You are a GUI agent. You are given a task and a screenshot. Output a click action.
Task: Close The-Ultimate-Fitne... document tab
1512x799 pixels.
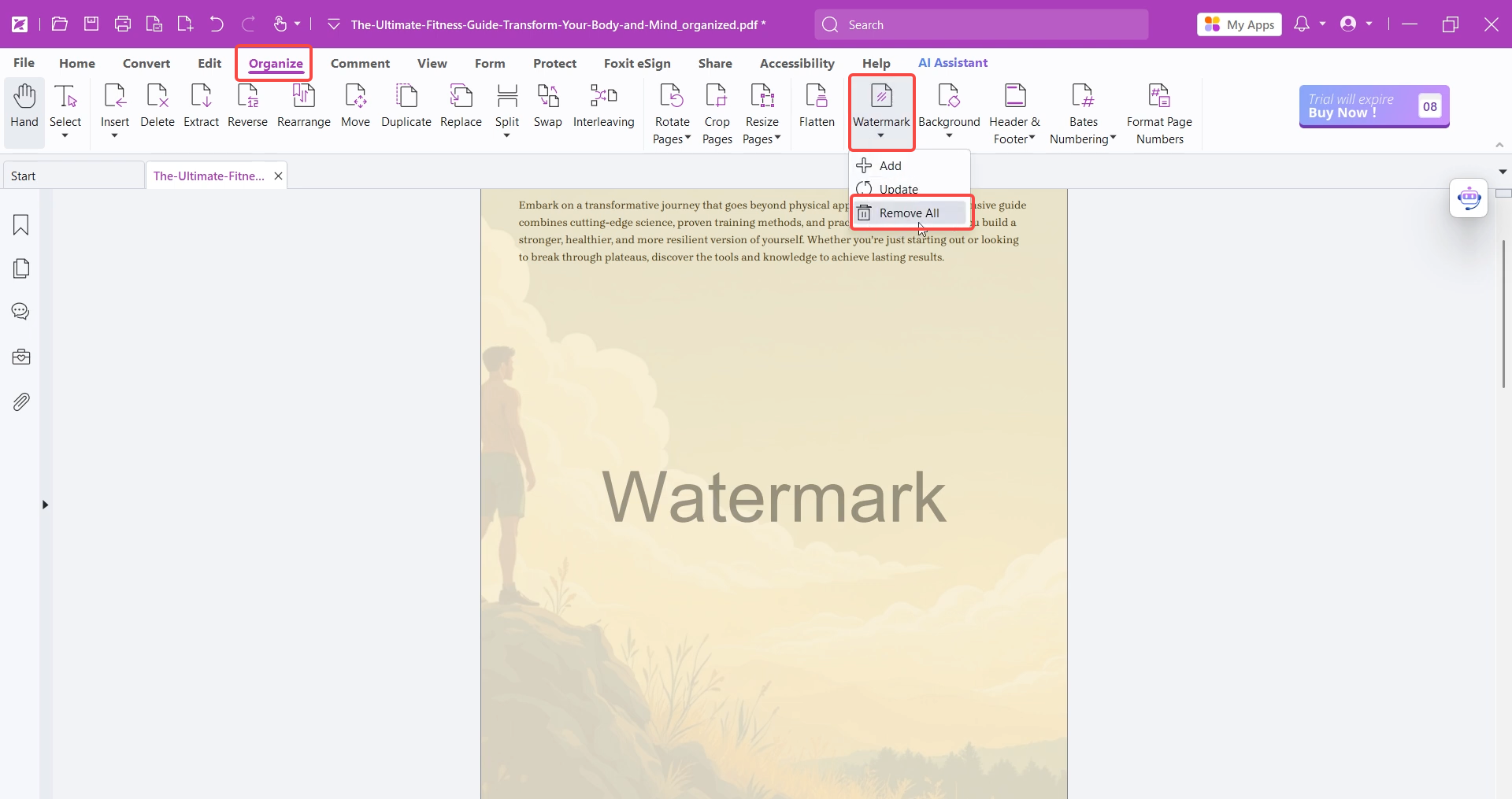pos(278,176)
